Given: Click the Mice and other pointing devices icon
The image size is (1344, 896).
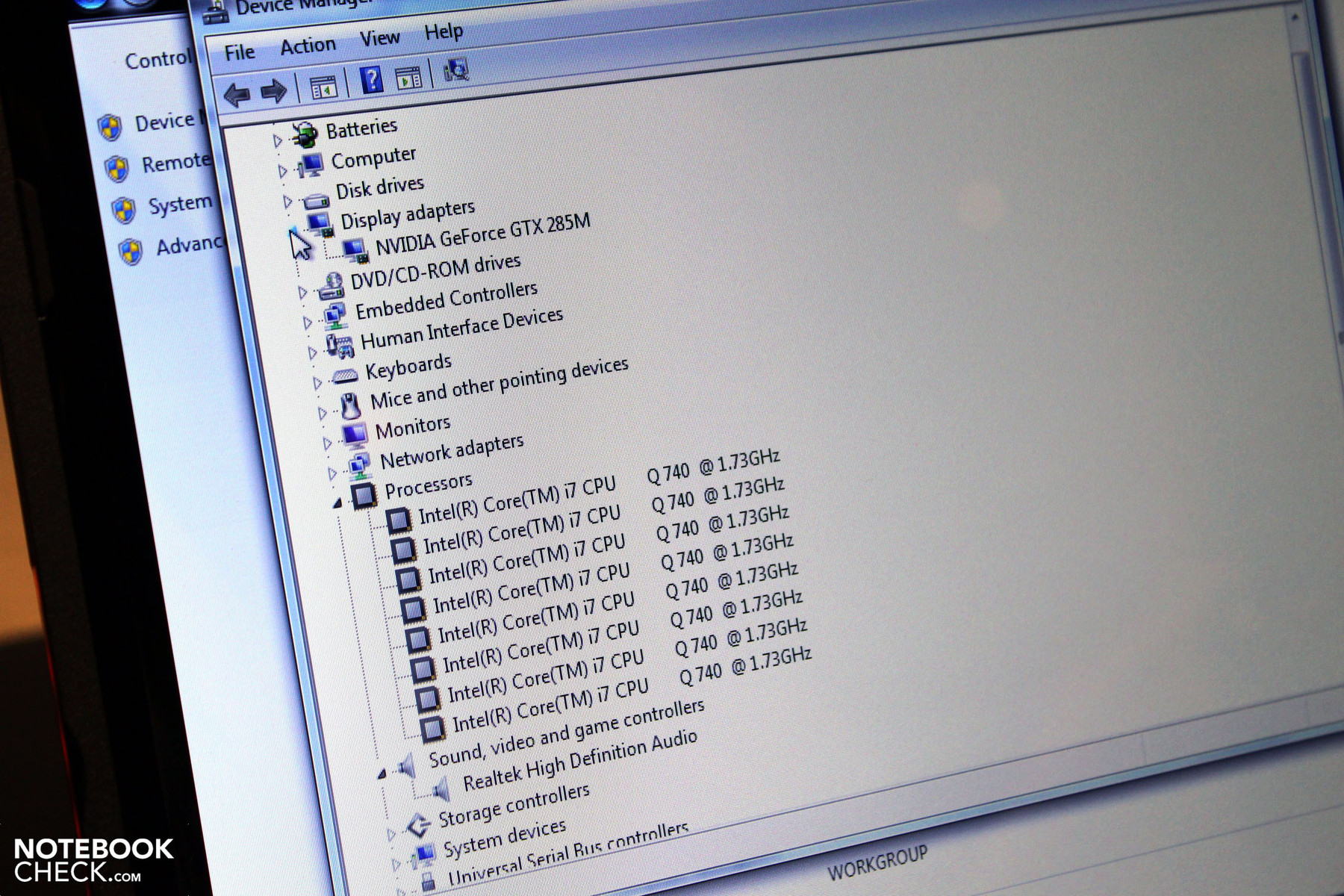Looking at the screenshot, I should [350, 405].
